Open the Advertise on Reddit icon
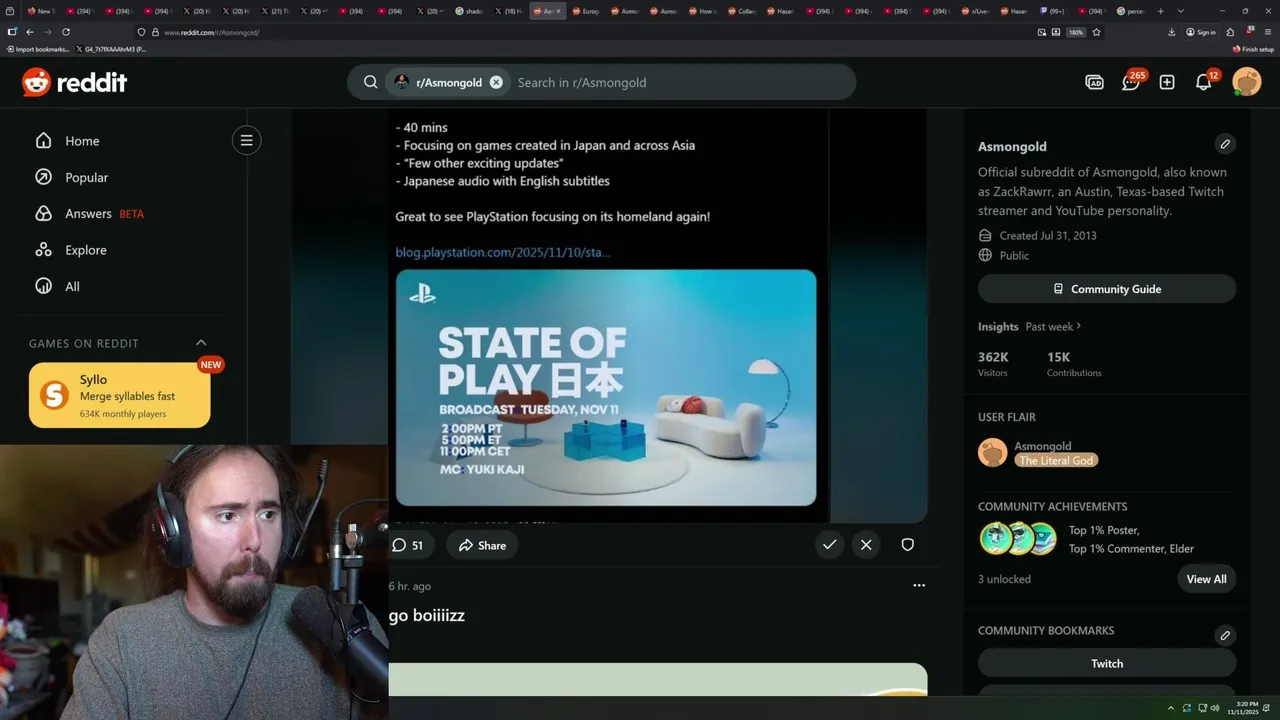 [1094, 82]
